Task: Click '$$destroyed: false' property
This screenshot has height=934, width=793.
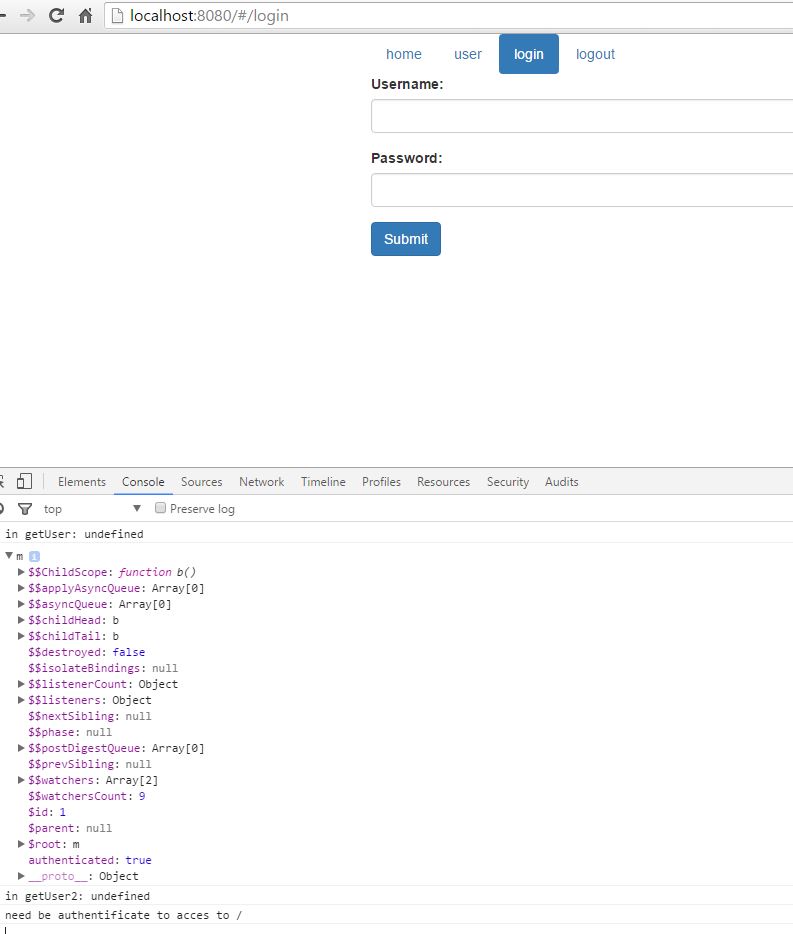Action: (x=86, y=652)
